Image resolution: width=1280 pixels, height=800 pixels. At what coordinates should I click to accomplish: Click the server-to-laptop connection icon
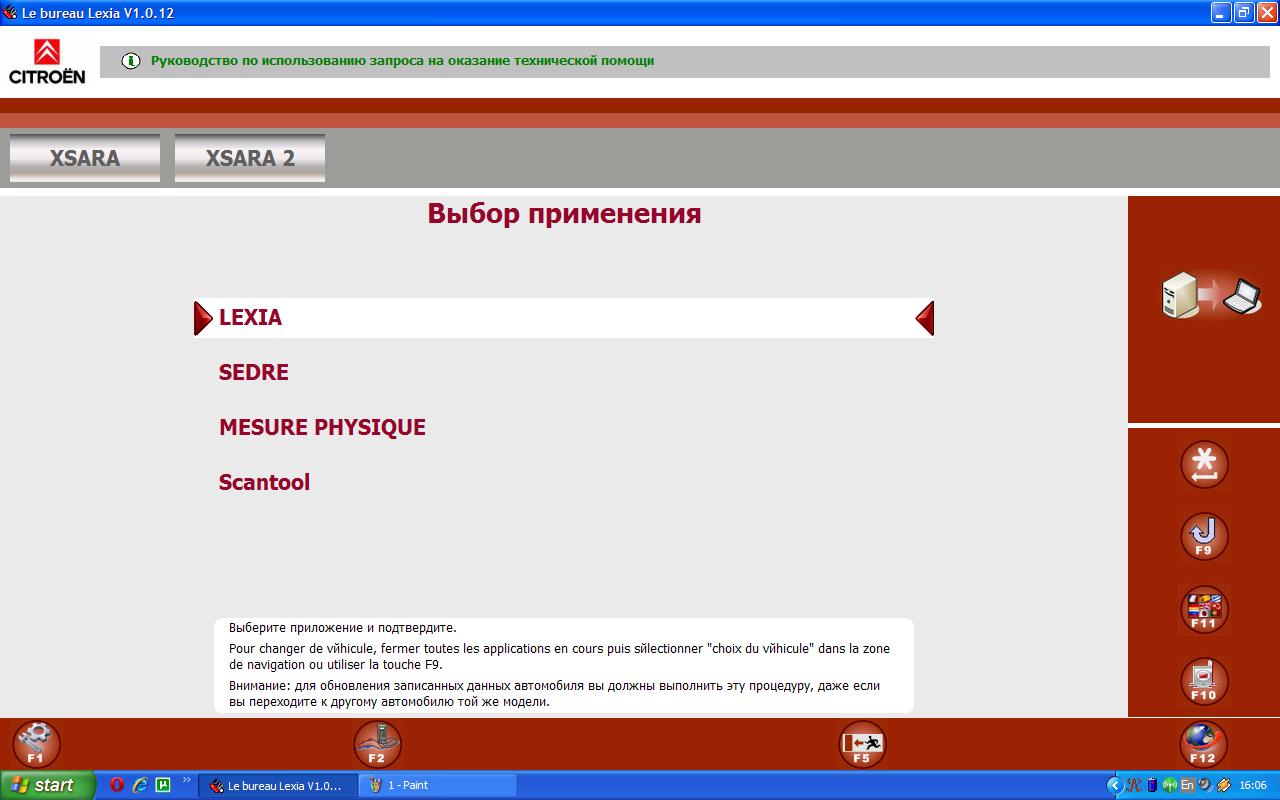pyautogui.click(x=1211, y=297)
